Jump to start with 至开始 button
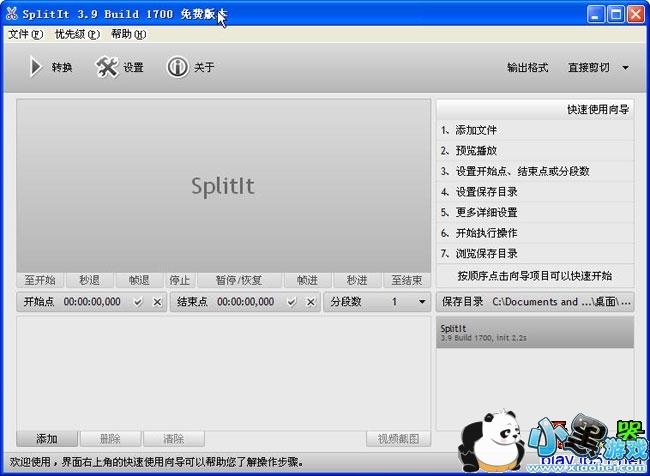 click(40, 280)
